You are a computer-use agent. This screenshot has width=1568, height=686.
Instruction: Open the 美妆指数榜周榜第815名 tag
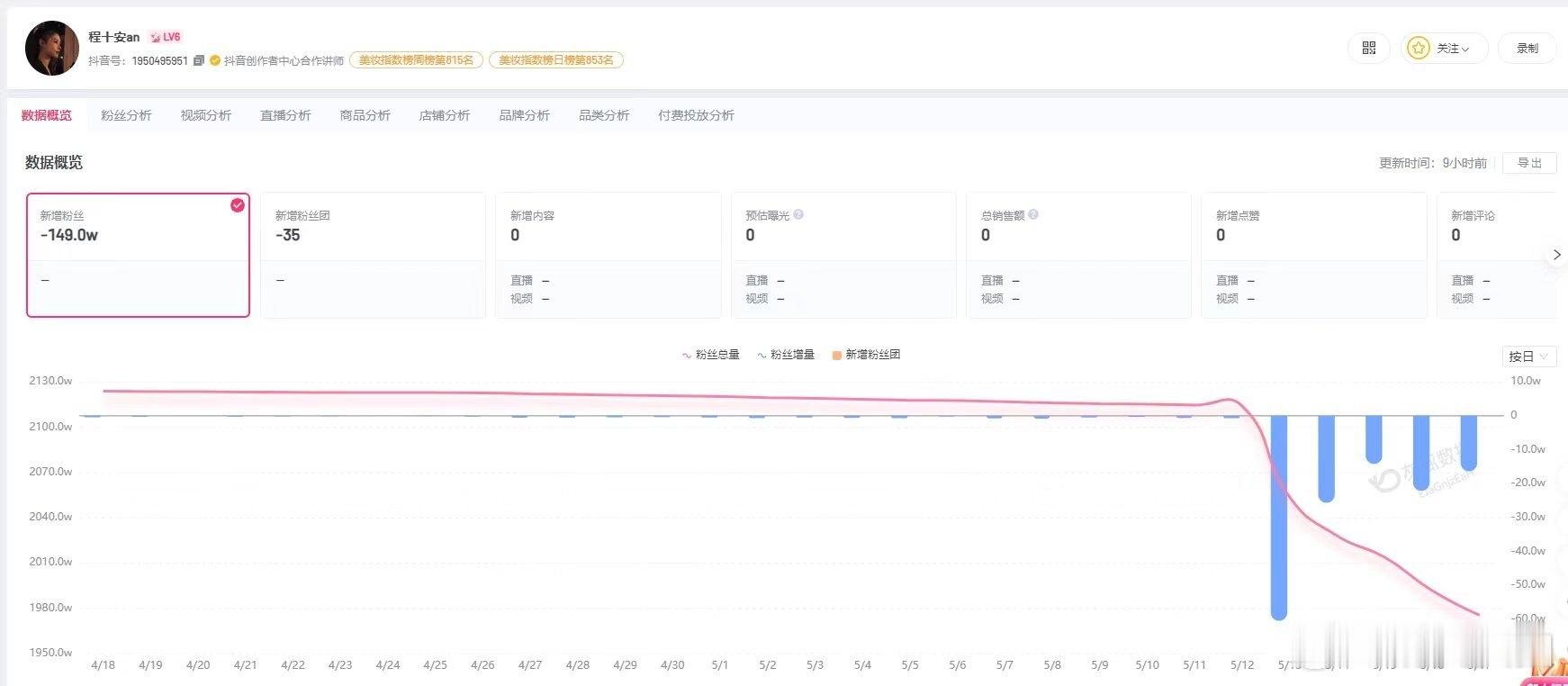click(x=416, y=60)
